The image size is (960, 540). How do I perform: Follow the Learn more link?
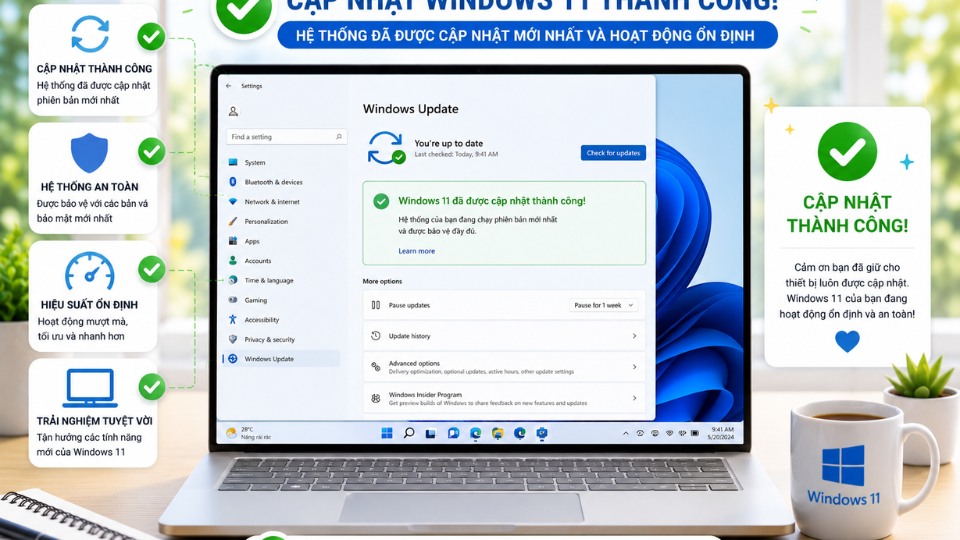tap(416, 251)
